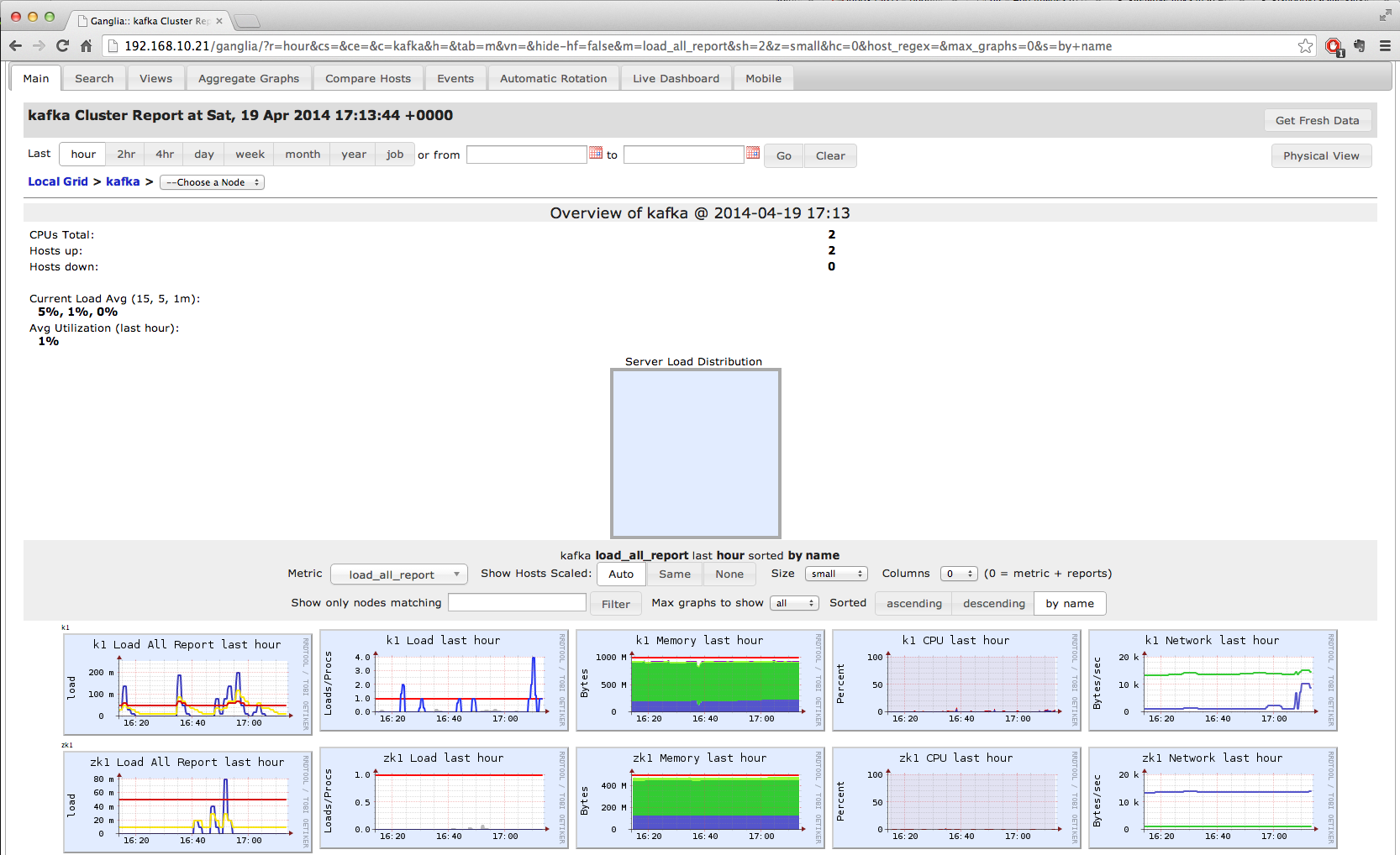Click the browser forward arrow
1400x855 pixels.
click(39, 46)
